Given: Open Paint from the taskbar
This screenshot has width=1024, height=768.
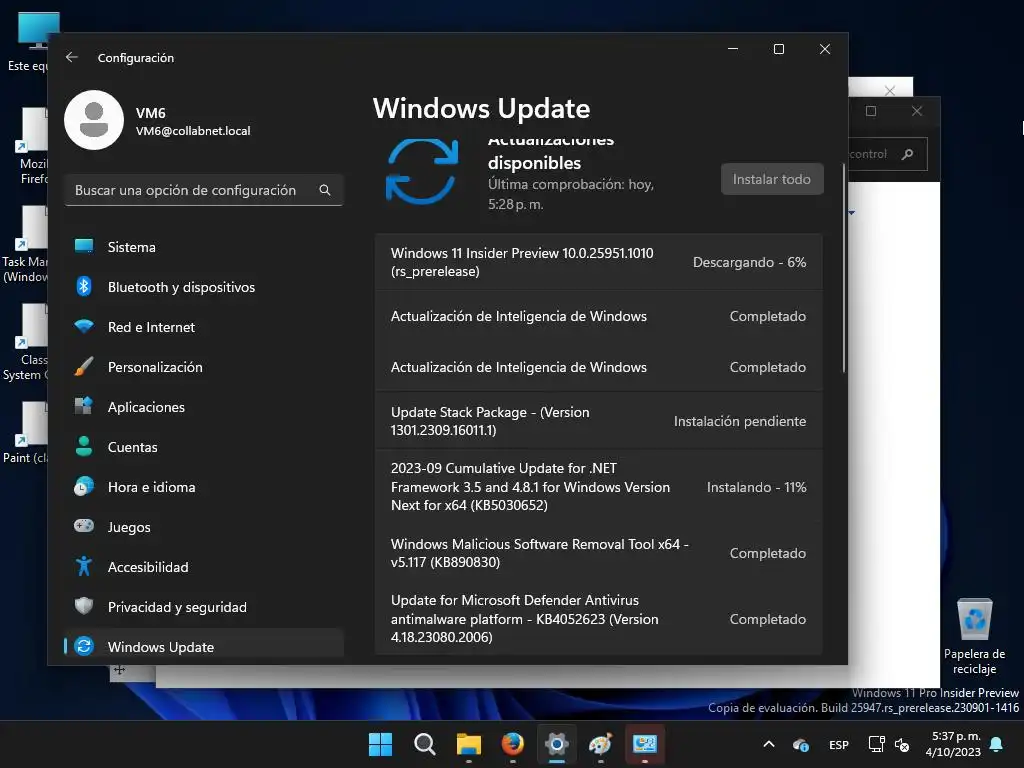Looking at the screenshot, I should click(x=600, y=744).
